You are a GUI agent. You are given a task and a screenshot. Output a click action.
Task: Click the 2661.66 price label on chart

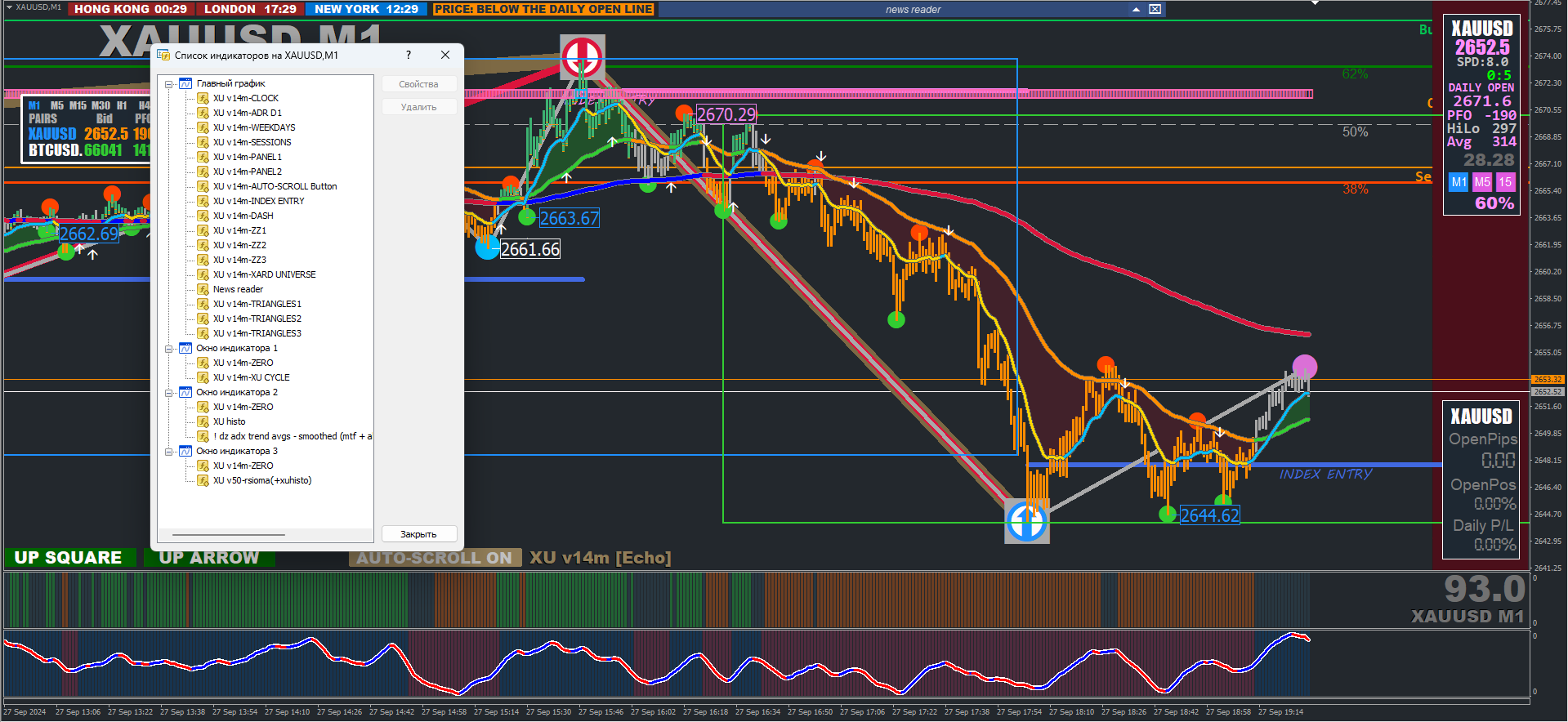(530, 249)
